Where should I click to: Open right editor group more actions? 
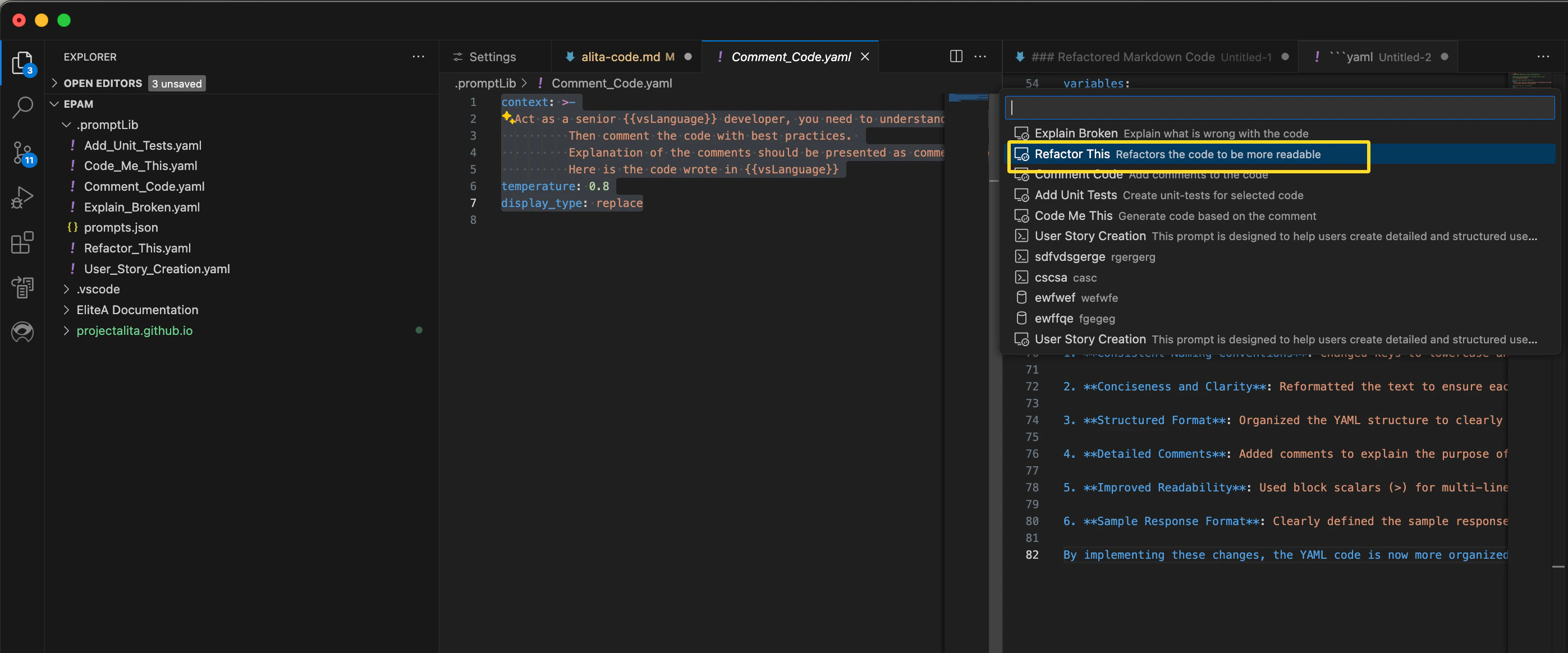[1543, 57]
